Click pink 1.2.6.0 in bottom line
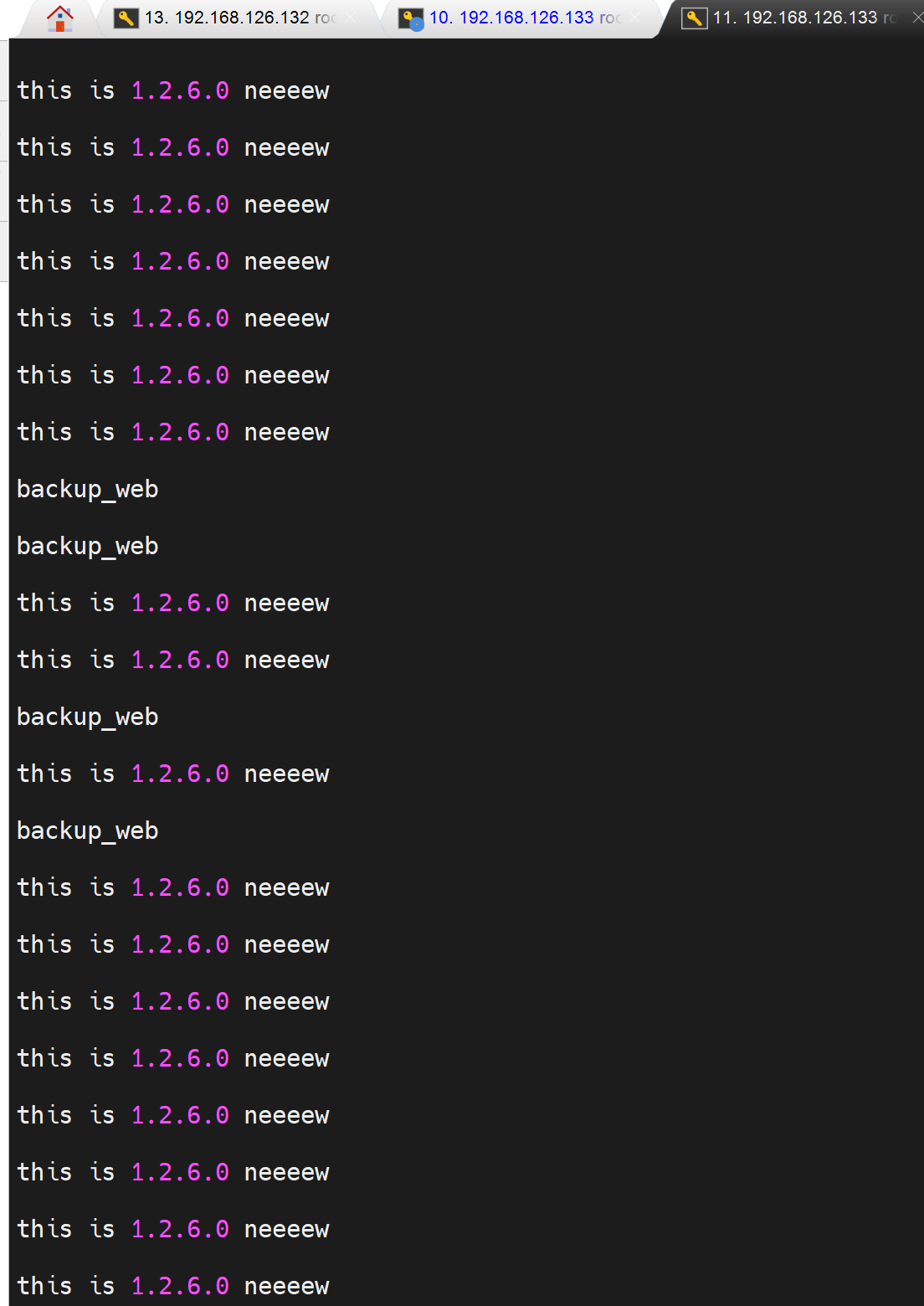Screen dimensions: 924x1306 pos(180,1286)
